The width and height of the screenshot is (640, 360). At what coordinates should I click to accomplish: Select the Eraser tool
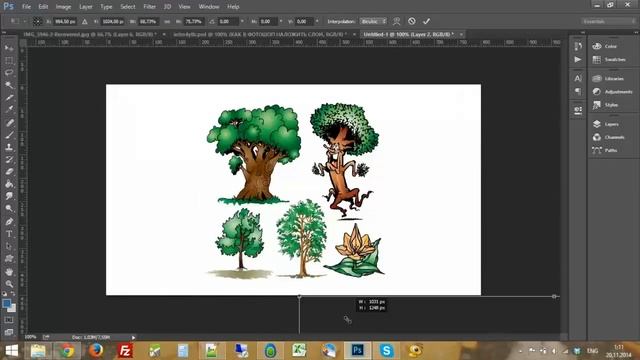(x=9, y=171)
